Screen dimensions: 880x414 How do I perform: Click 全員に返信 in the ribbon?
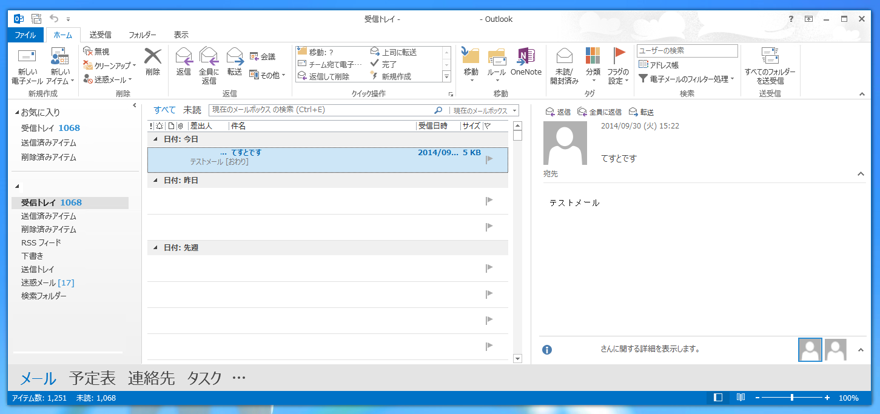click(209, 66)
